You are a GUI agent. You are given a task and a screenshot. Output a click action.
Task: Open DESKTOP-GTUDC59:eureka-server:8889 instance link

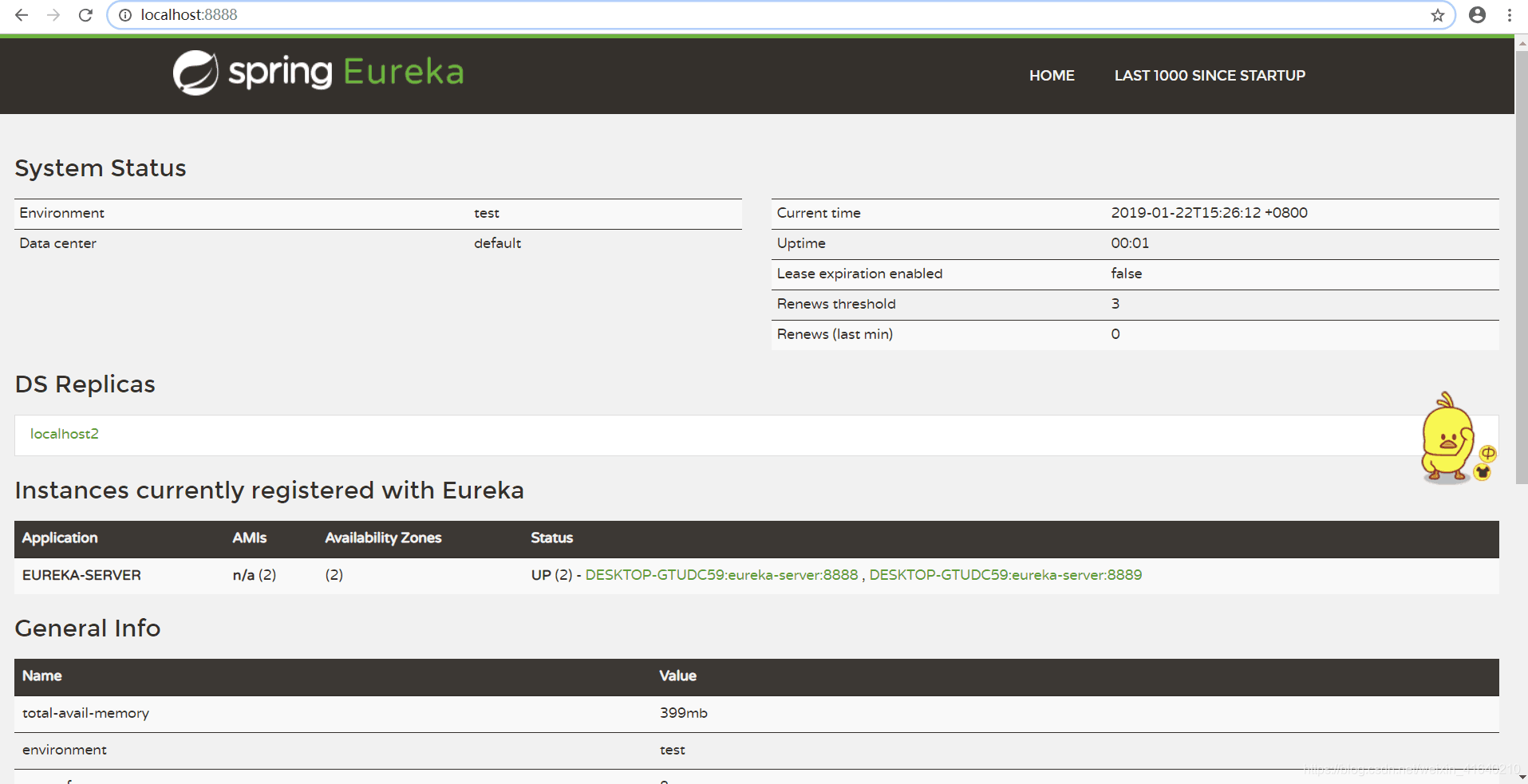tap(1005, 575)
